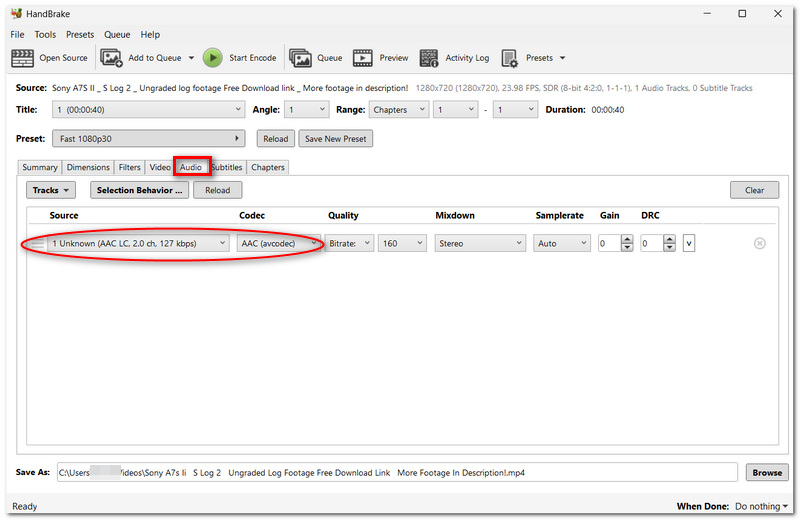This screenshot has width=800, height=520.
Task: Click the Preview film frame icon
Action: point(363,58)
